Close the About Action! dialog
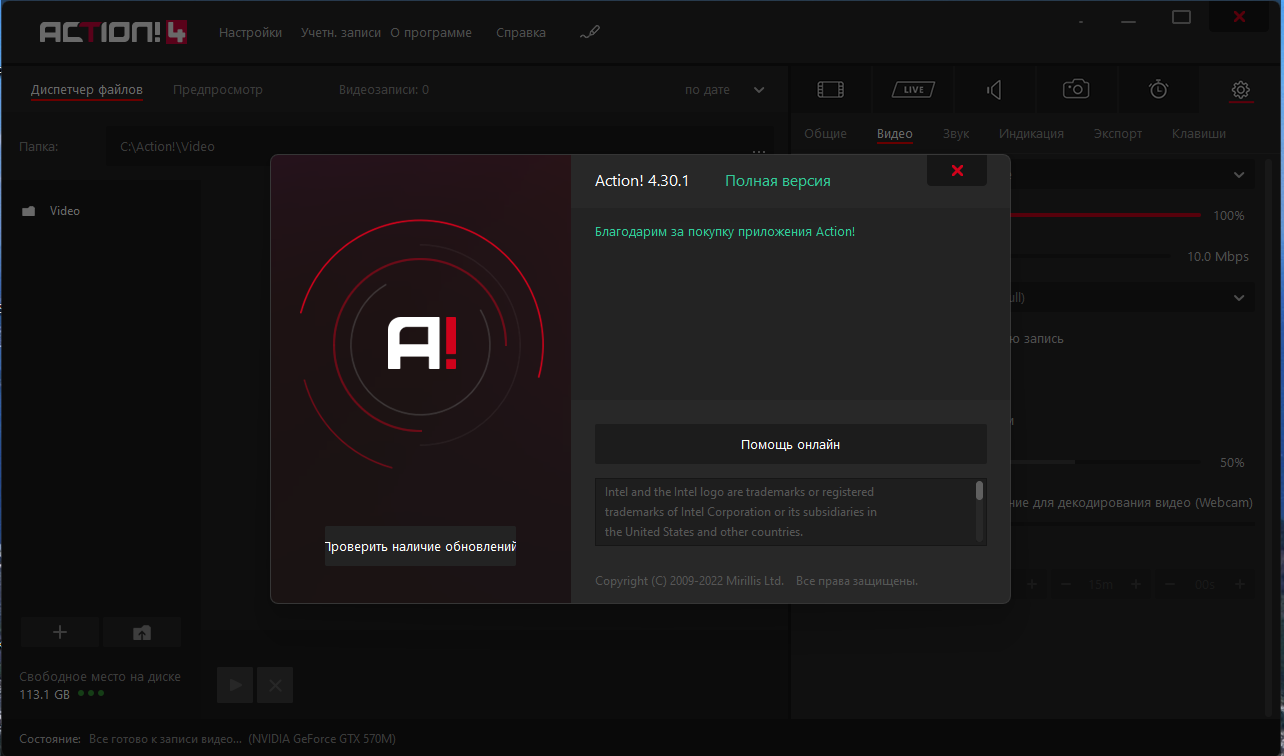Screen dimensions: 1284x756 [x=957, y=171]
